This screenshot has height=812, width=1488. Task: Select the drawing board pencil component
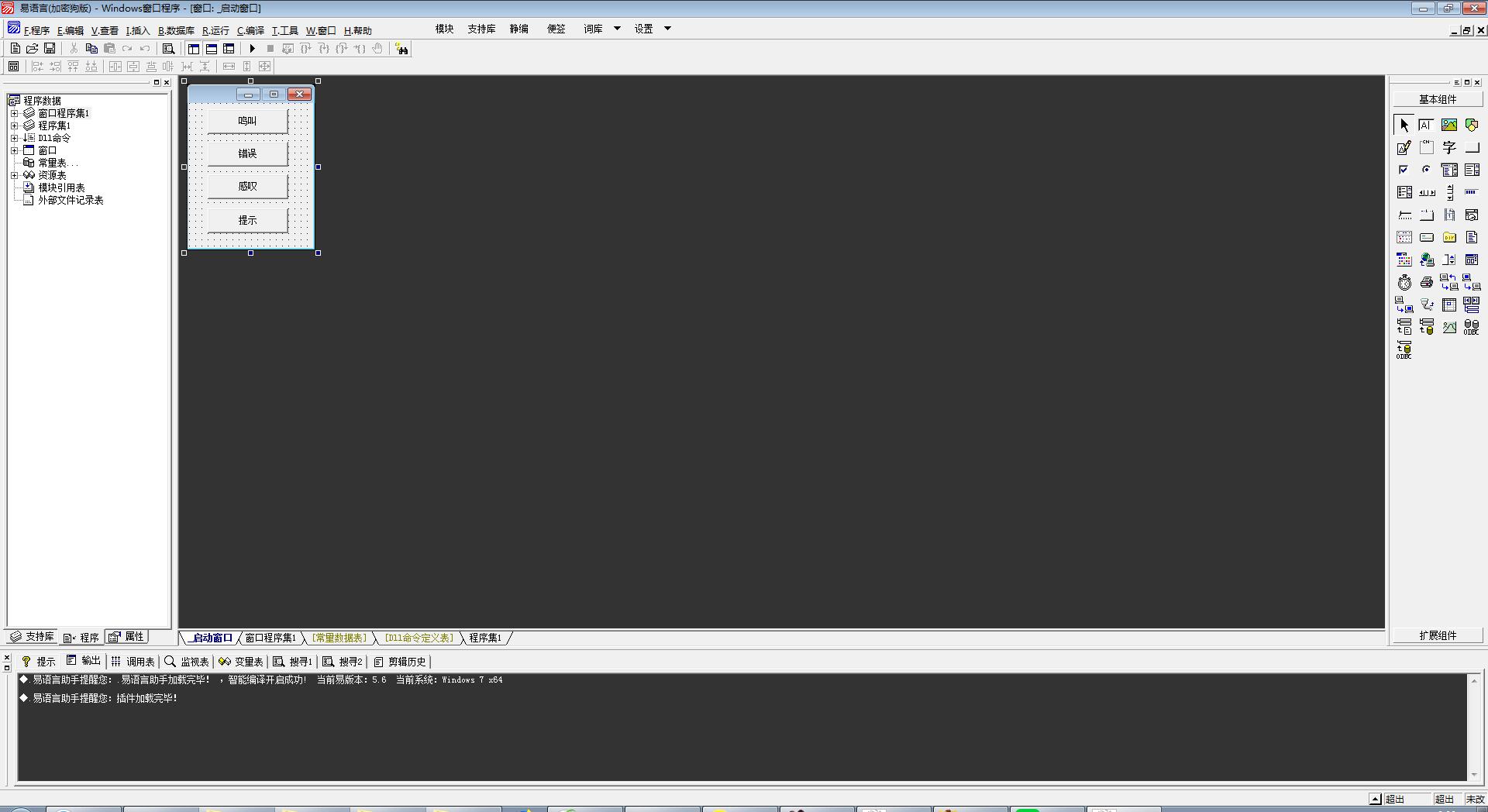1404,147
